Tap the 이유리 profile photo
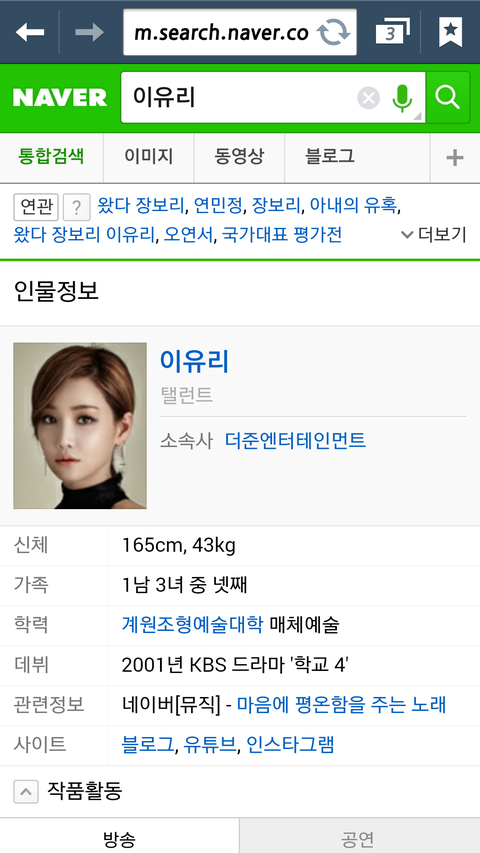Viewport: 480px width, 853px height. coord(80,426)
